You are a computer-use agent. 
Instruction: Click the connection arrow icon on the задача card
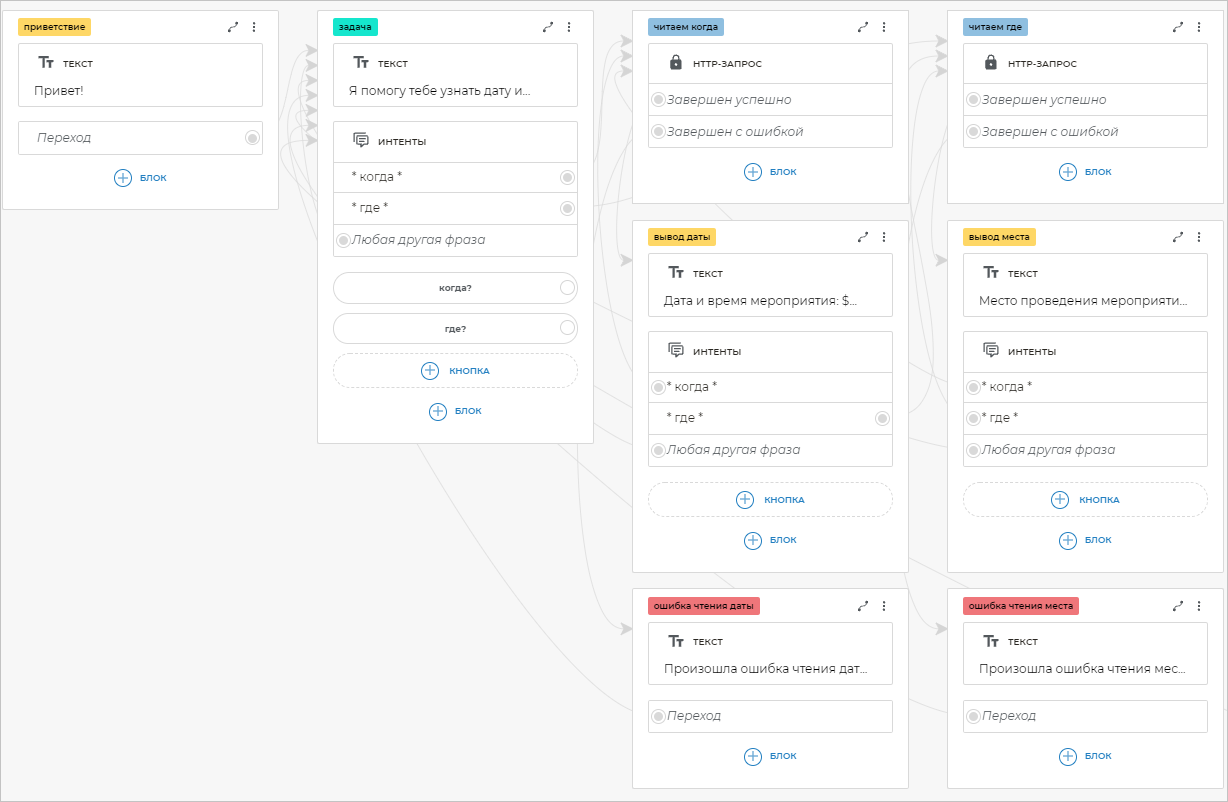click(x=548, y=27)
